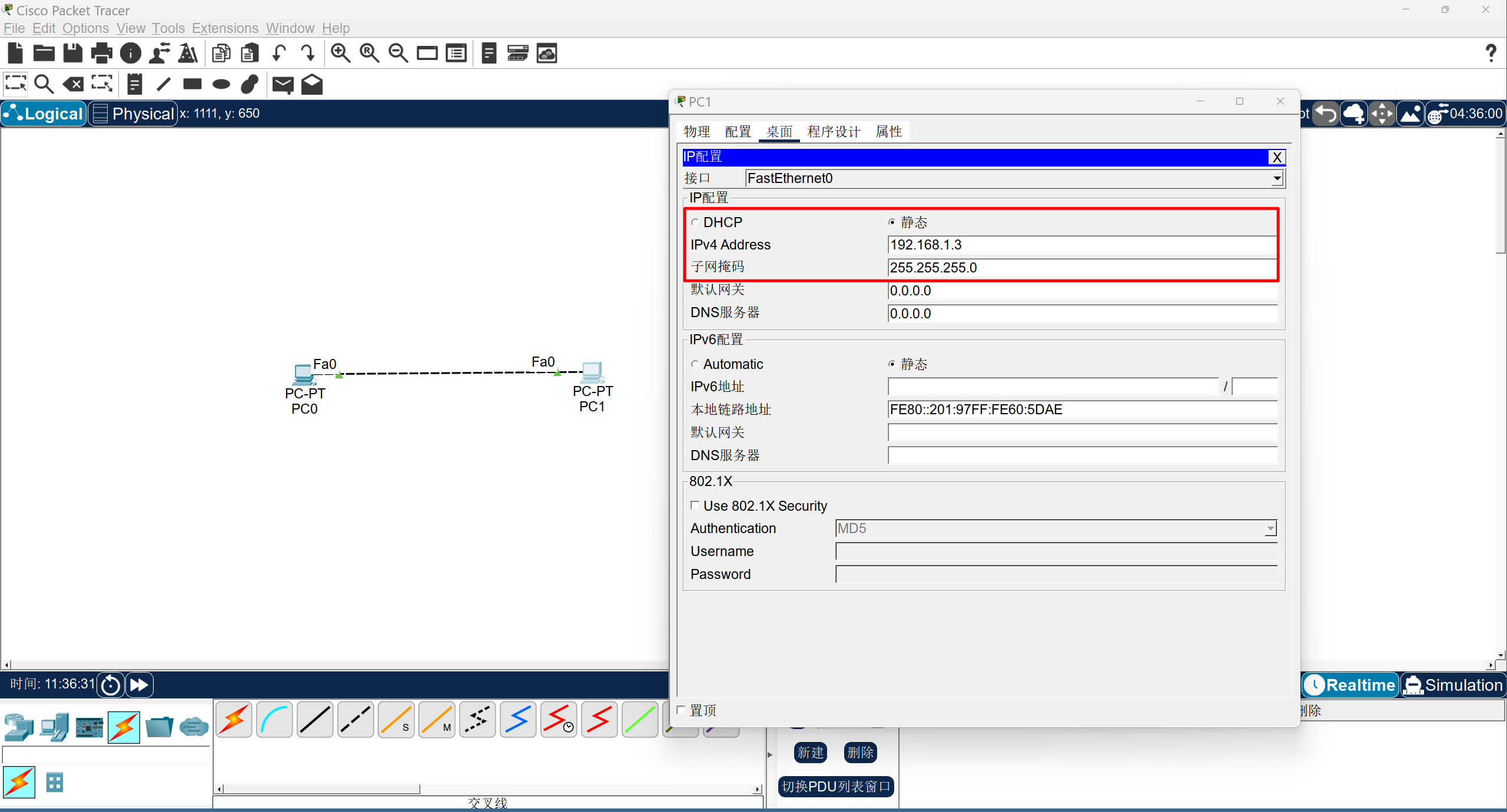Paste with the clipboard toolbar icon
1507x812 pixels.
point(250,54)
